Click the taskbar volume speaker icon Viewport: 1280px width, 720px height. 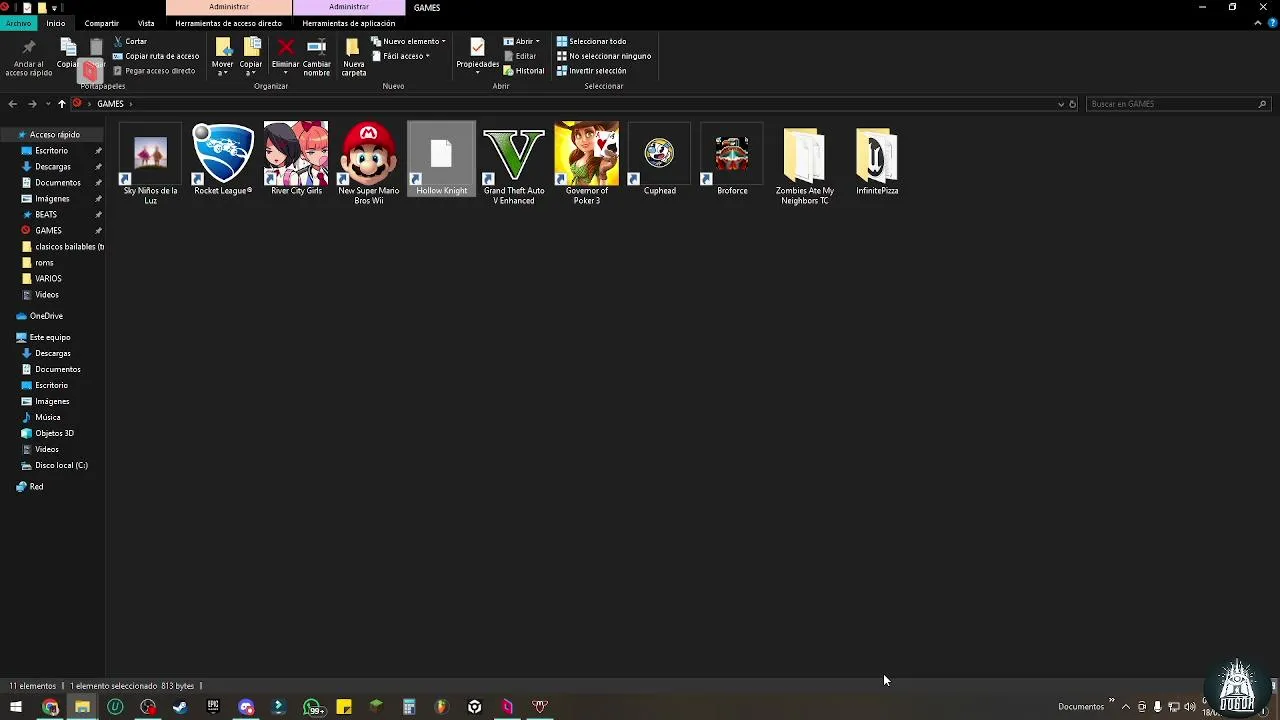(x=1190, y=707)
